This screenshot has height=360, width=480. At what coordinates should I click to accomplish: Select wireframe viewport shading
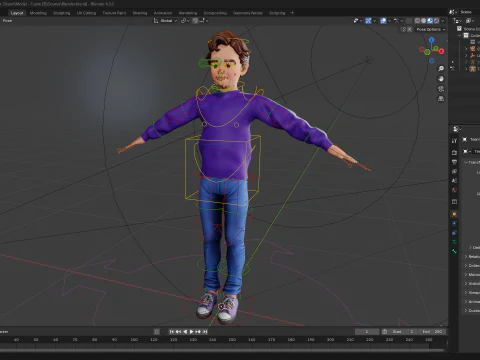417,21
